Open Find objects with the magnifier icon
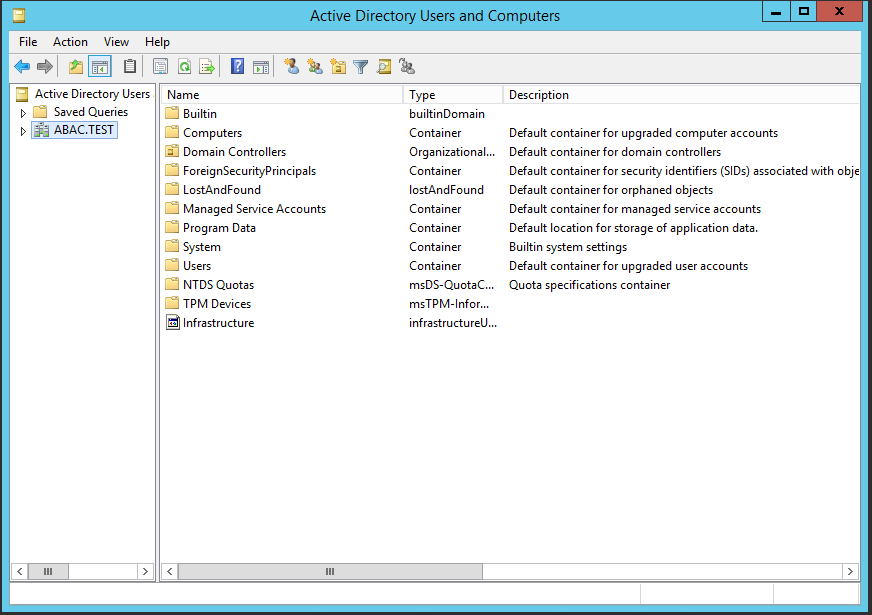 (384, 67)
